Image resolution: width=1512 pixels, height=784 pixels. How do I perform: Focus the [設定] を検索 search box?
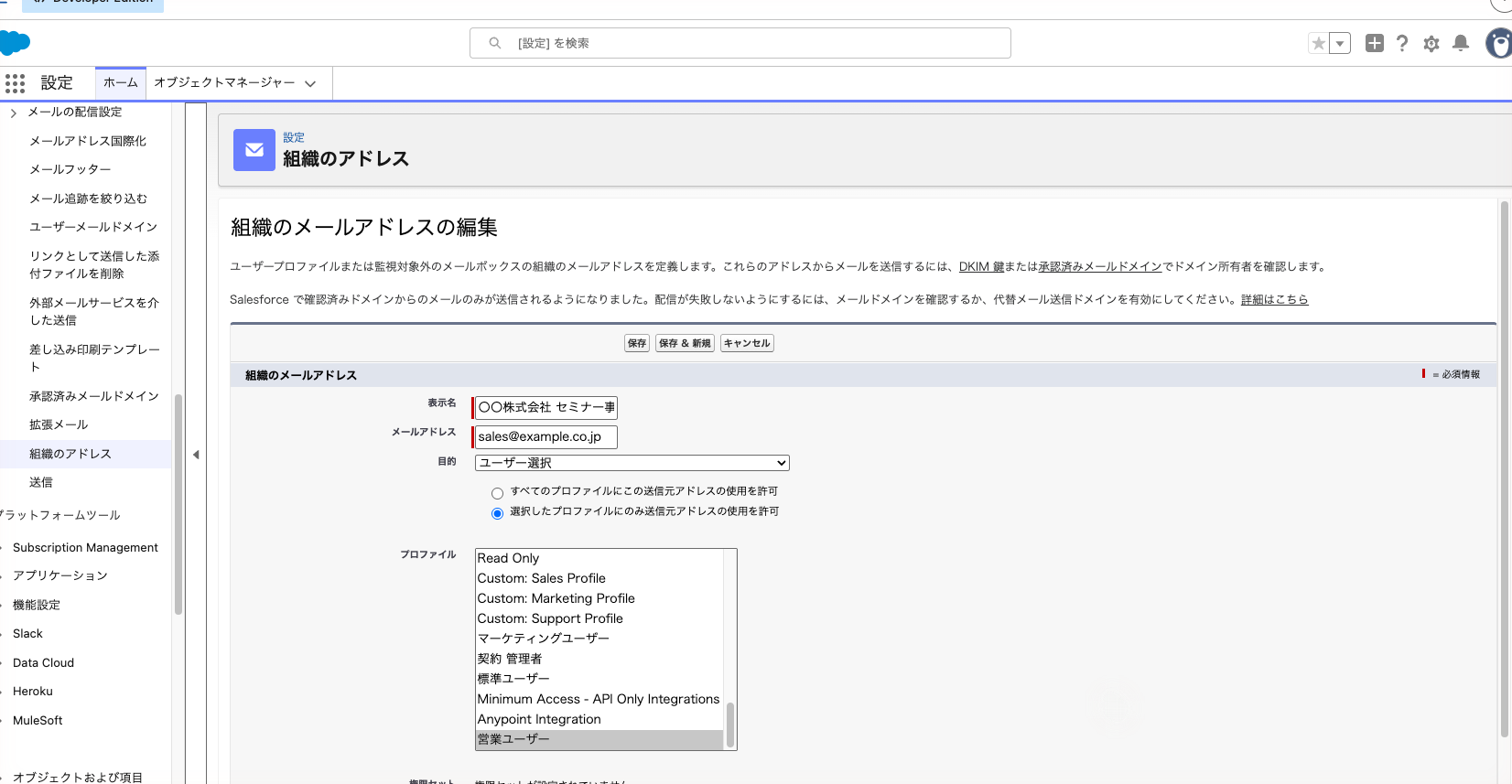[x=740, y=43]
